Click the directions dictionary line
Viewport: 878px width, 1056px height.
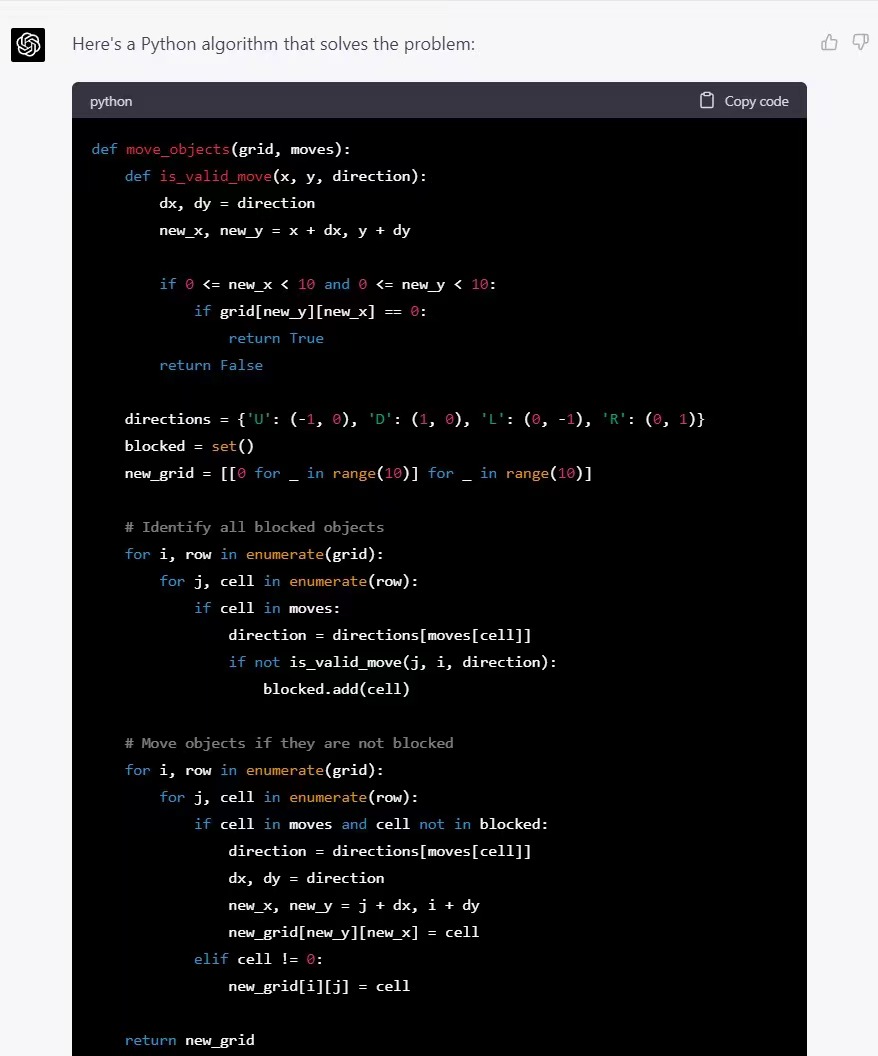(414, 419)
